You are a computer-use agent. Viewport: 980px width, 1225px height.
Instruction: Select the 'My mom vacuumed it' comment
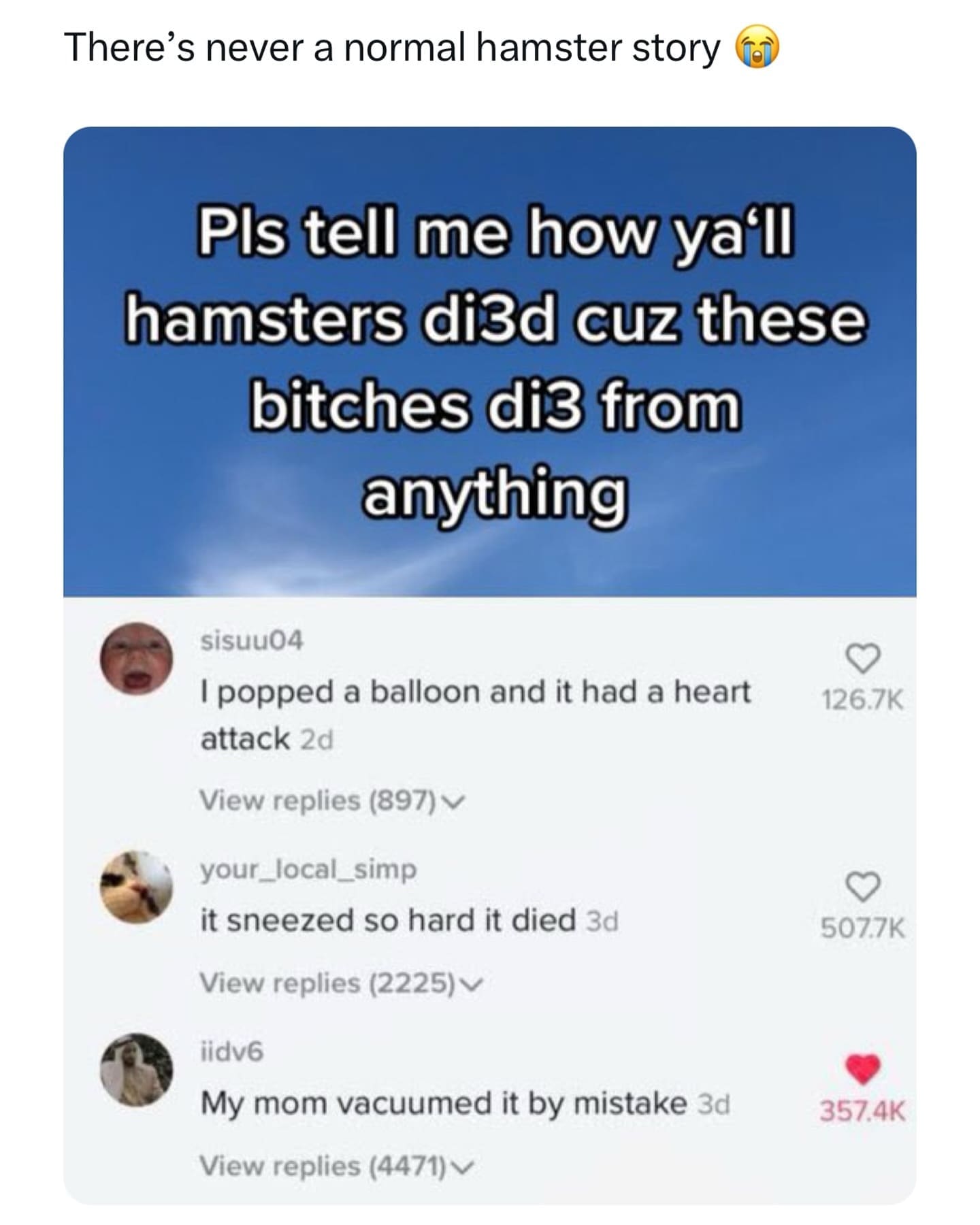click(x=444, y=1102)
